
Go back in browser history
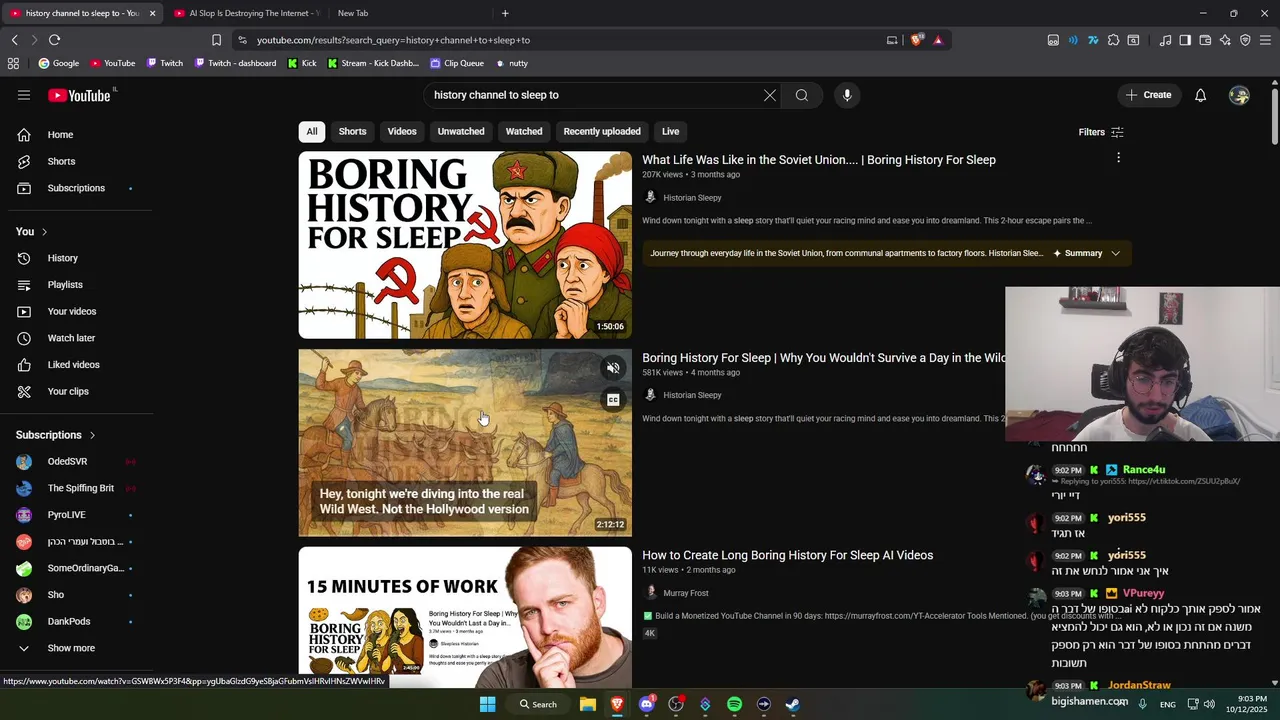[14, 40]
